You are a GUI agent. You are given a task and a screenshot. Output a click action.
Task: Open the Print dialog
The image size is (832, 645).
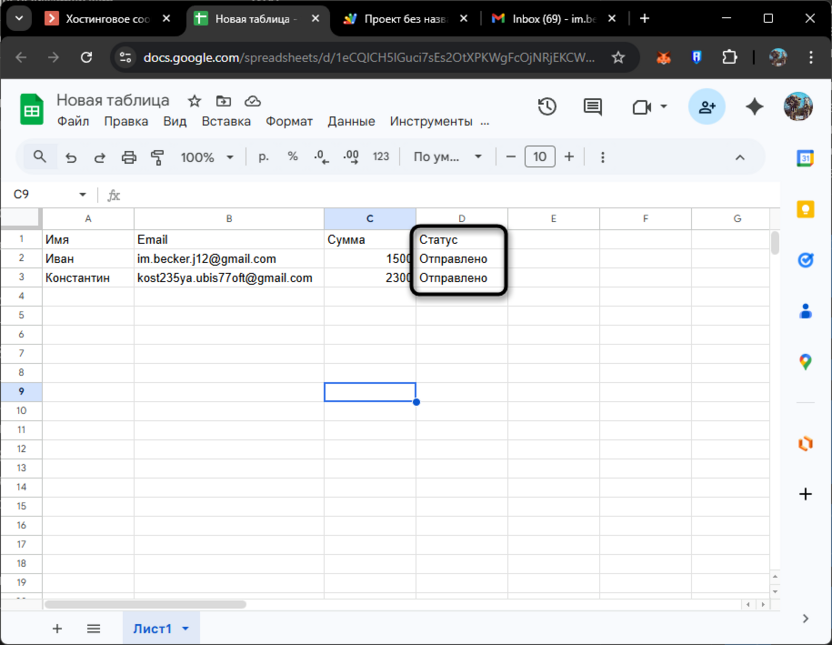coord(129,157)
